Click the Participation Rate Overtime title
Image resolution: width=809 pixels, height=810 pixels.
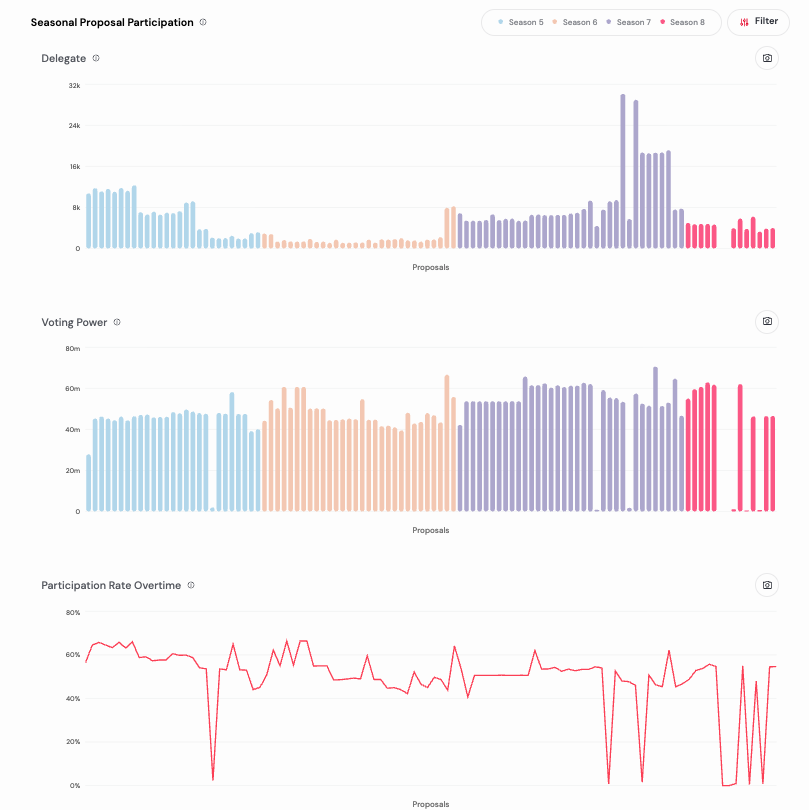click(111, 585)
